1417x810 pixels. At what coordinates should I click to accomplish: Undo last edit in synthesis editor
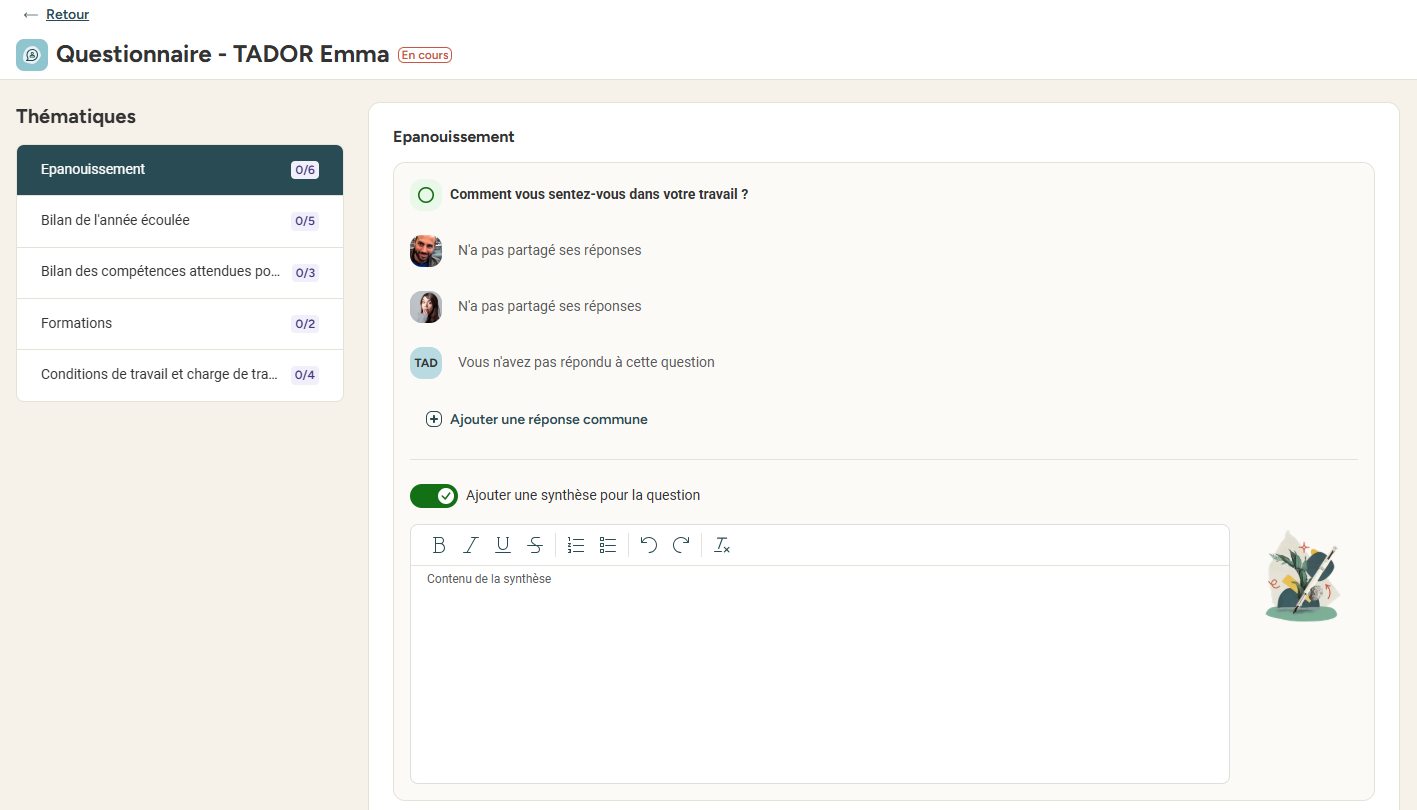click(649, 545)
